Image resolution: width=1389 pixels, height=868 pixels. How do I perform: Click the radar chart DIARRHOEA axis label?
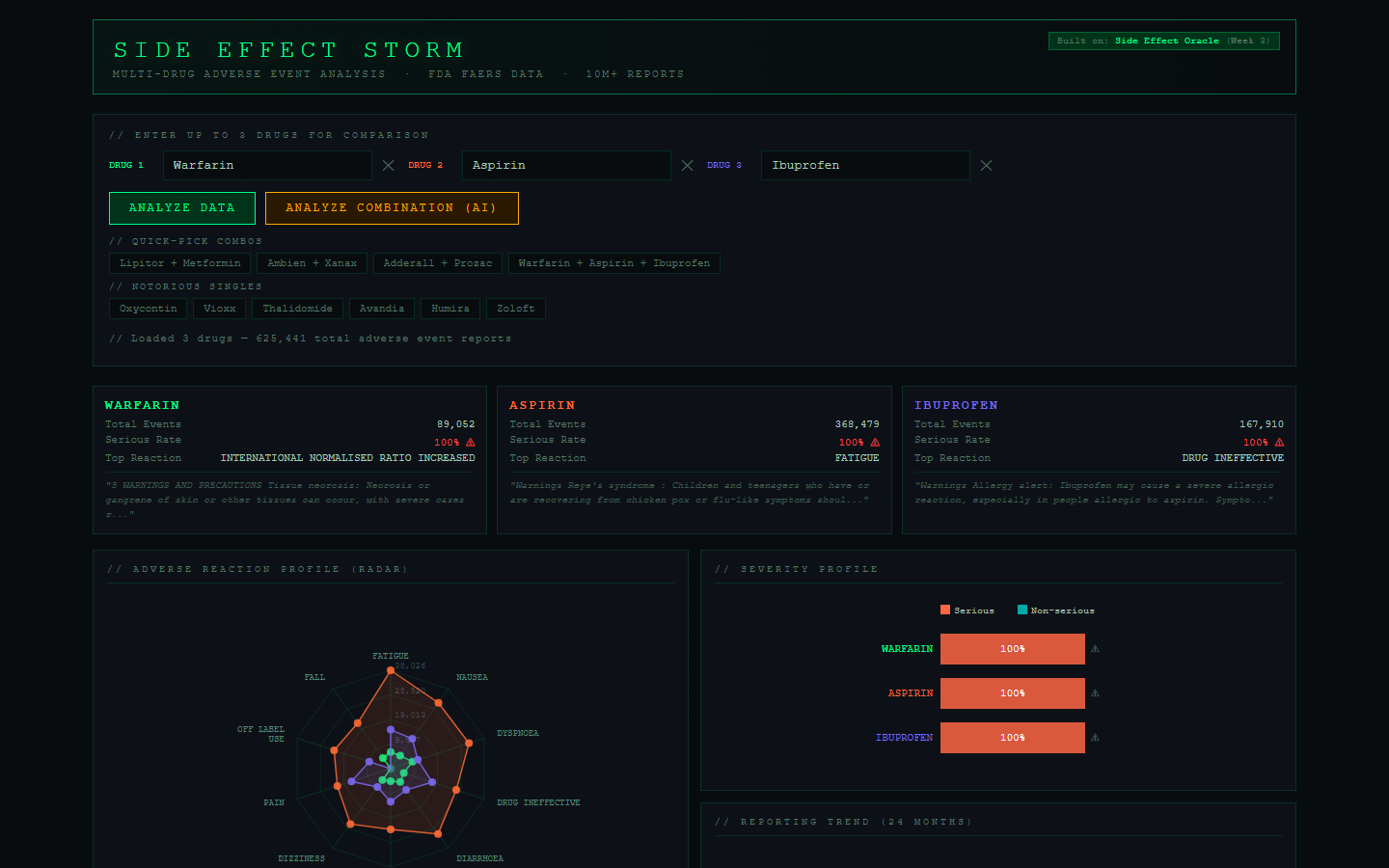point(480,858)
